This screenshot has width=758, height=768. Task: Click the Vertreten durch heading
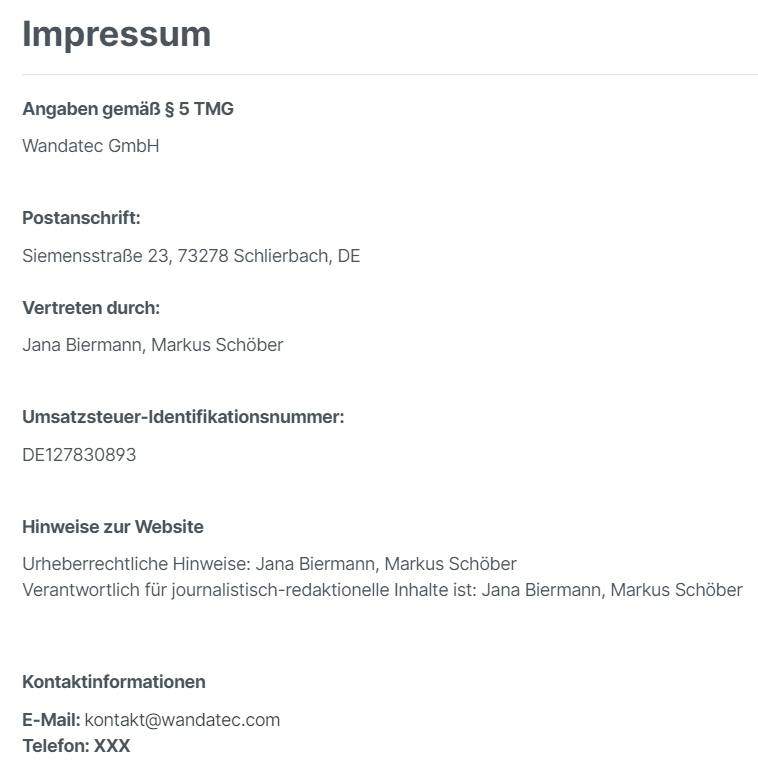pyautogui.click(x=91, y=308)
